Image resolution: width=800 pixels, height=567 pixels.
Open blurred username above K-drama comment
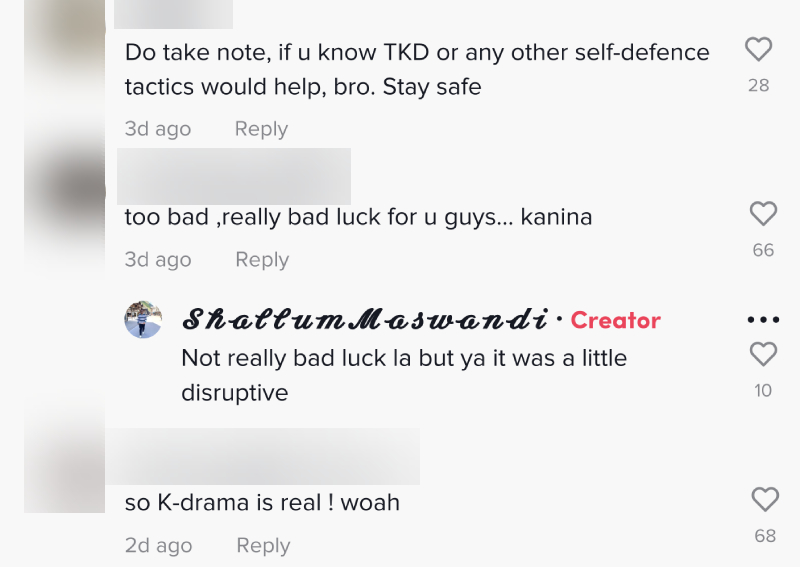(x=262, y=456)
